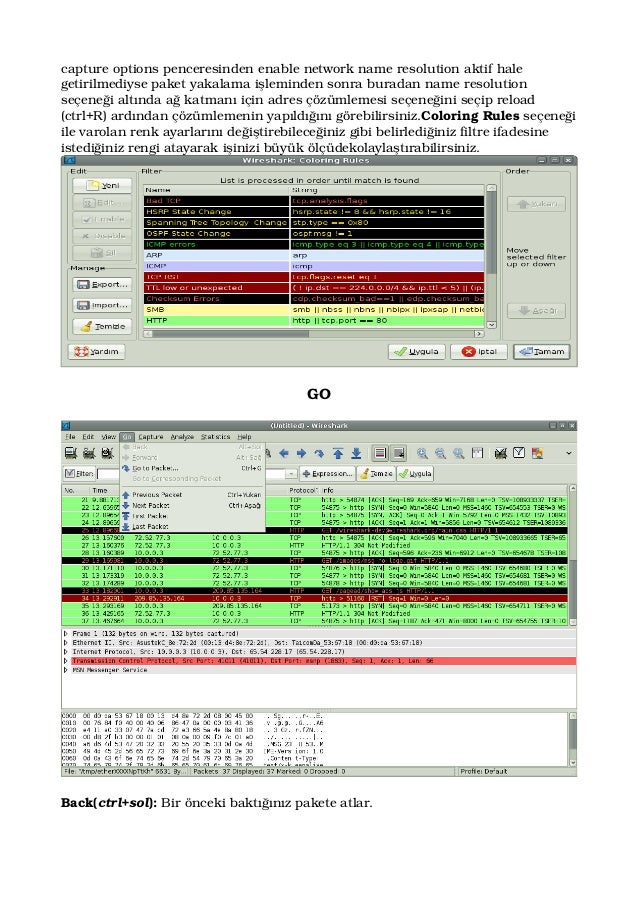638x903 pixels.
Task: Click the blue go back arrow icon
Action: coord(284,453)
